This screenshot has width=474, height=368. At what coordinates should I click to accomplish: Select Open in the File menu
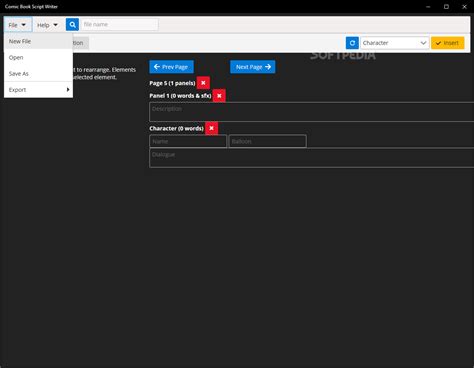[x=38, y=57]
